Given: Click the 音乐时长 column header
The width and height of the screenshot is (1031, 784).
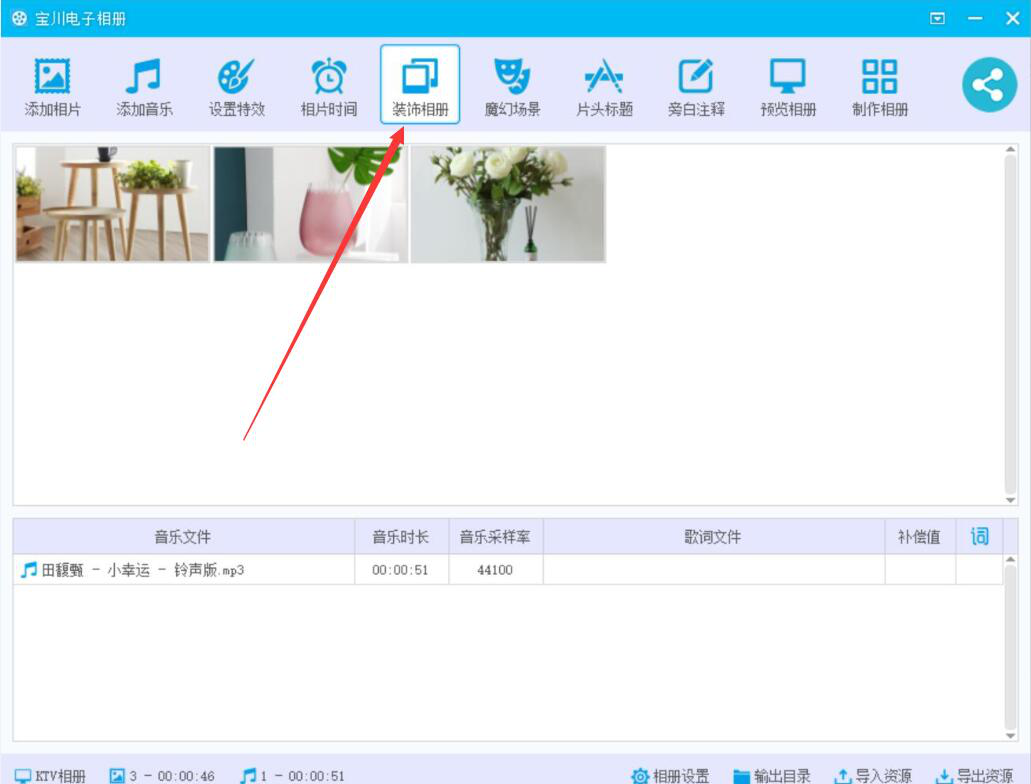Looking at the screenshot, I should coord(401,537).
